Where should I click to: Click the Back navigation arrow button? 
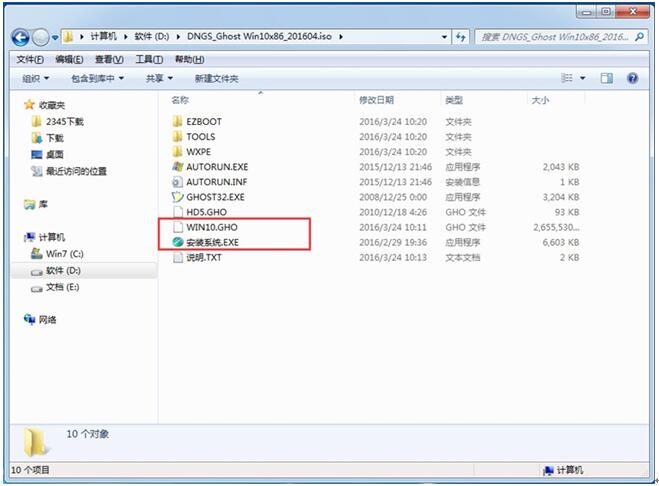pos(21,37)
